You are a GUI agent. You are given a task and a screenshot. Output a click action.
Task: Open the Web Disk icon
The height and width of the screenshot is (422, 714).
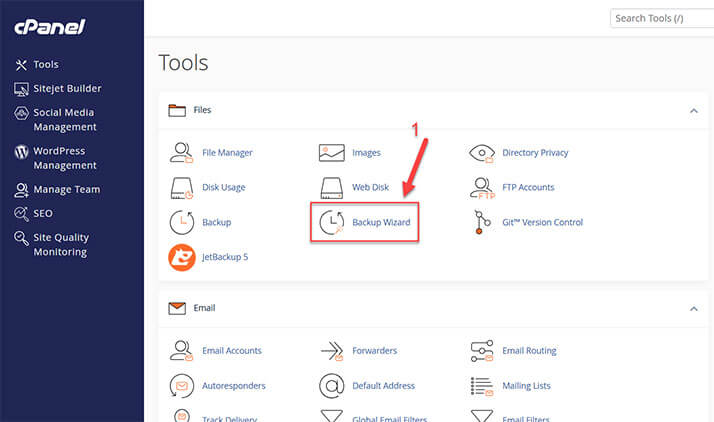[x=332, y=187]
